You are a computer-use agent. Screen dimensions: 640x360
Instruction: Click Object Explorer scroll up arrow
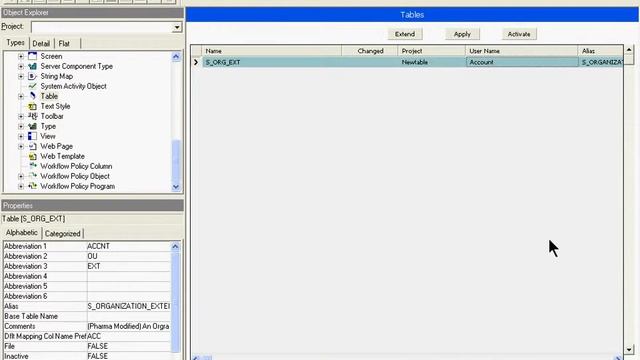(x=176, y=56)
